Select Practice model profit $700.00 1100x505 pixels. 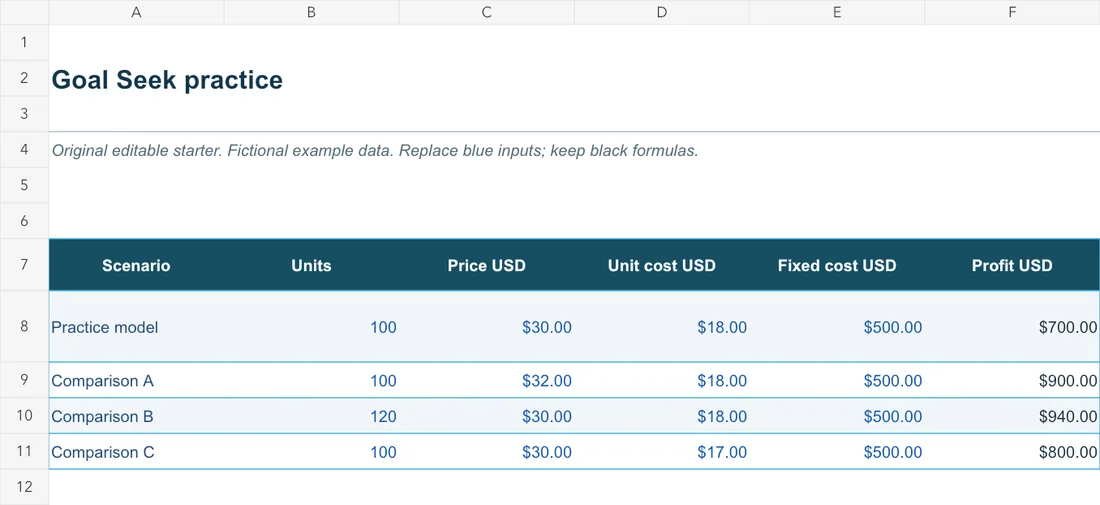(x=1012, y=327)
